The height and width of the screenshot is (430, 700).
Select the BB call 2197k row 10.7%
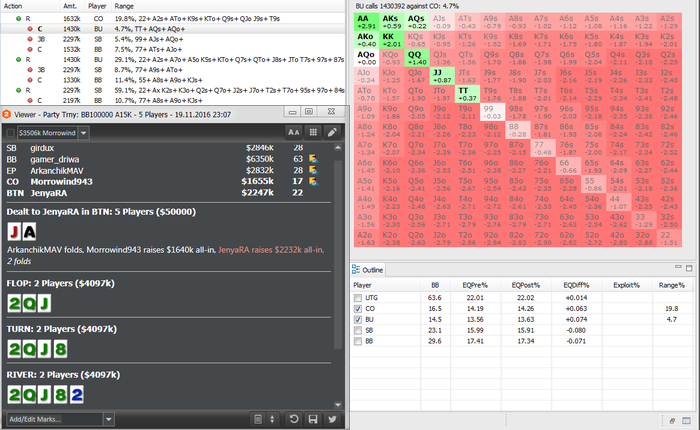point(173,100)
